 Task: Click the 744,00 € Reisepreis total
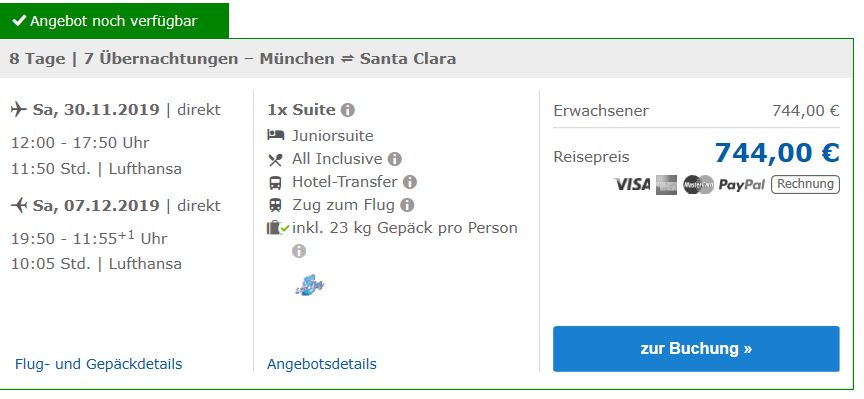pos(777,153)
